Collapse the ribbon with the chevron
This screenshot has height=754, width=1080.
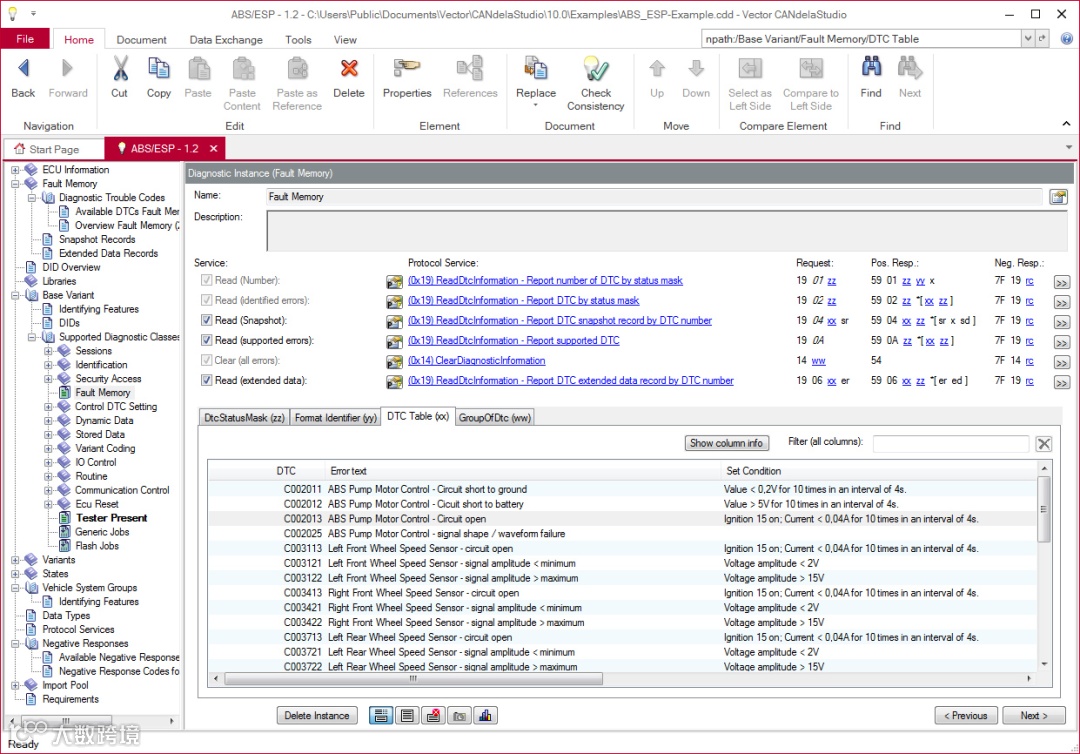pyautogui.click(x=1066, y=124)
